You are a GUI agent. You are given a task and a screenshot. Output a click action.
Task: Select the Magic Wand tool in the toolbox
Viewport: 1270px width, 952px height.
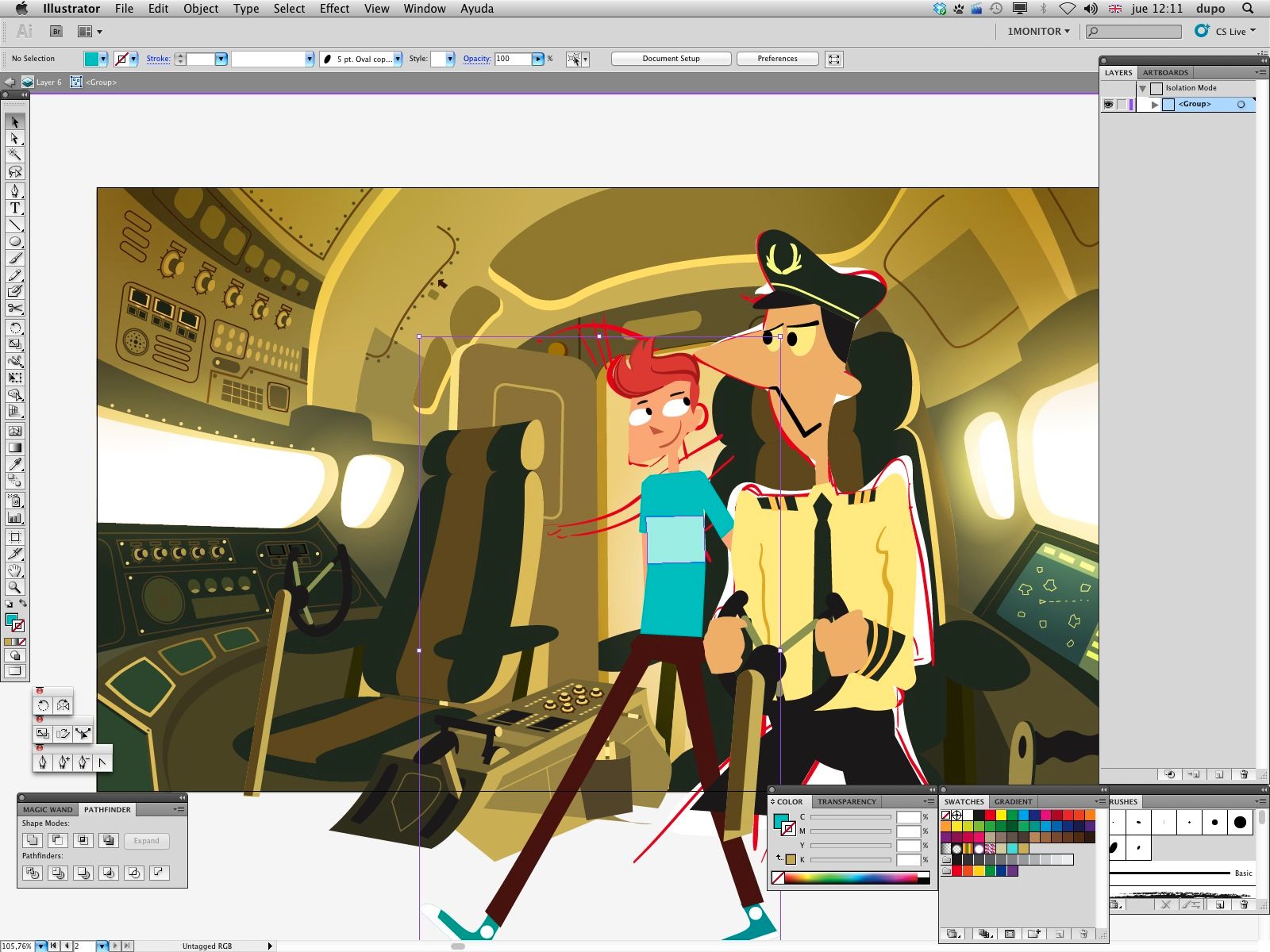[x=14, y=155]
